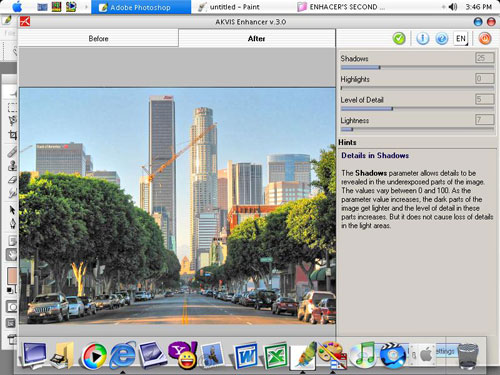
Task: Click the 'Hints' panel label
Action: 347,142
